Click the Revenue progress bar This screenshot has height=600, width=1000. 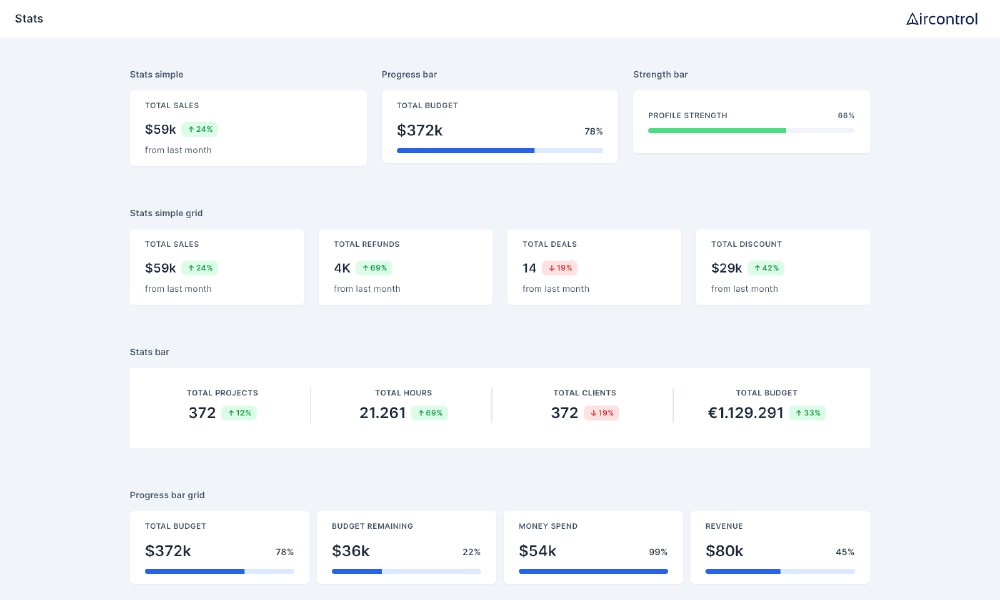780,572
